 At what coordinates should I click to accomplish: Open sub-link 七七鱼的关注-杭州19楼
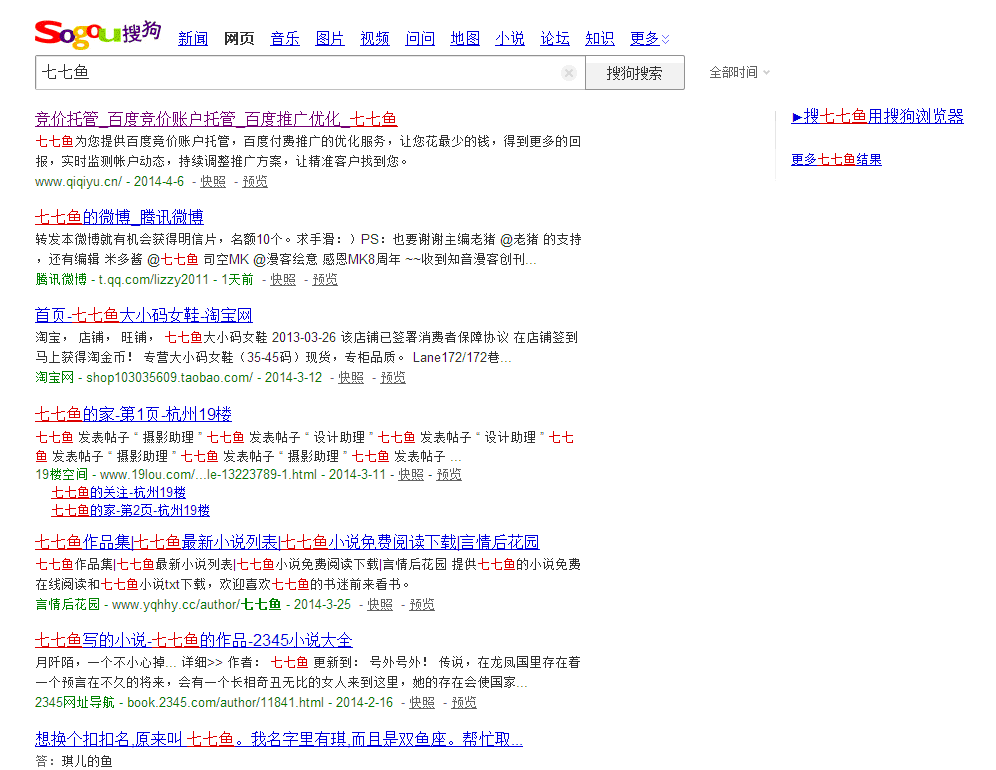tap(119, 492)
